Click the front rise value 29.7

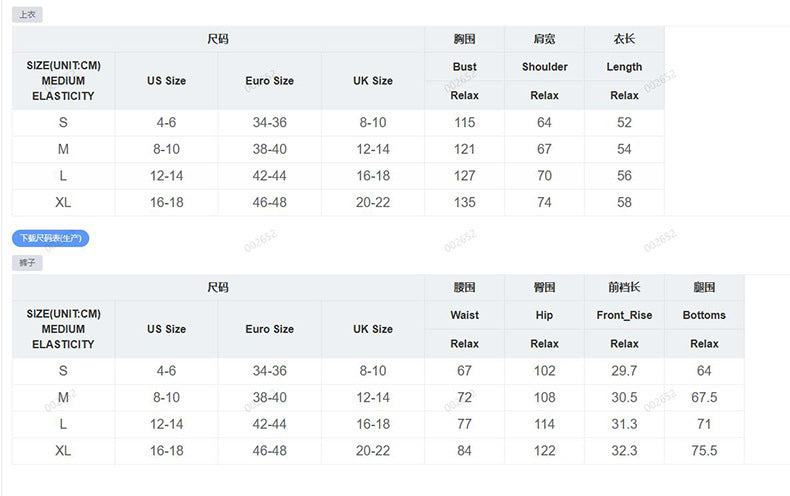(624, 370)
